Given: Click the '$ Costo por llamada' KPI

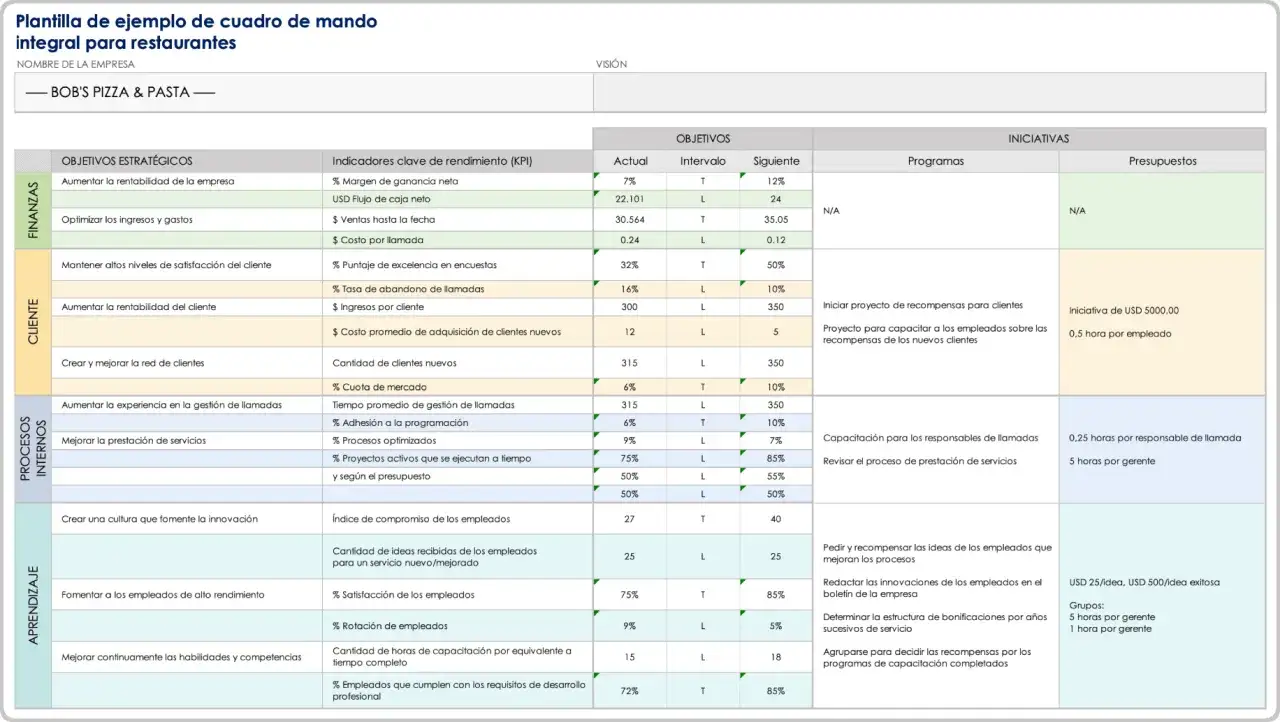Looking at the screenshot, I should click(x=378, y=240).
